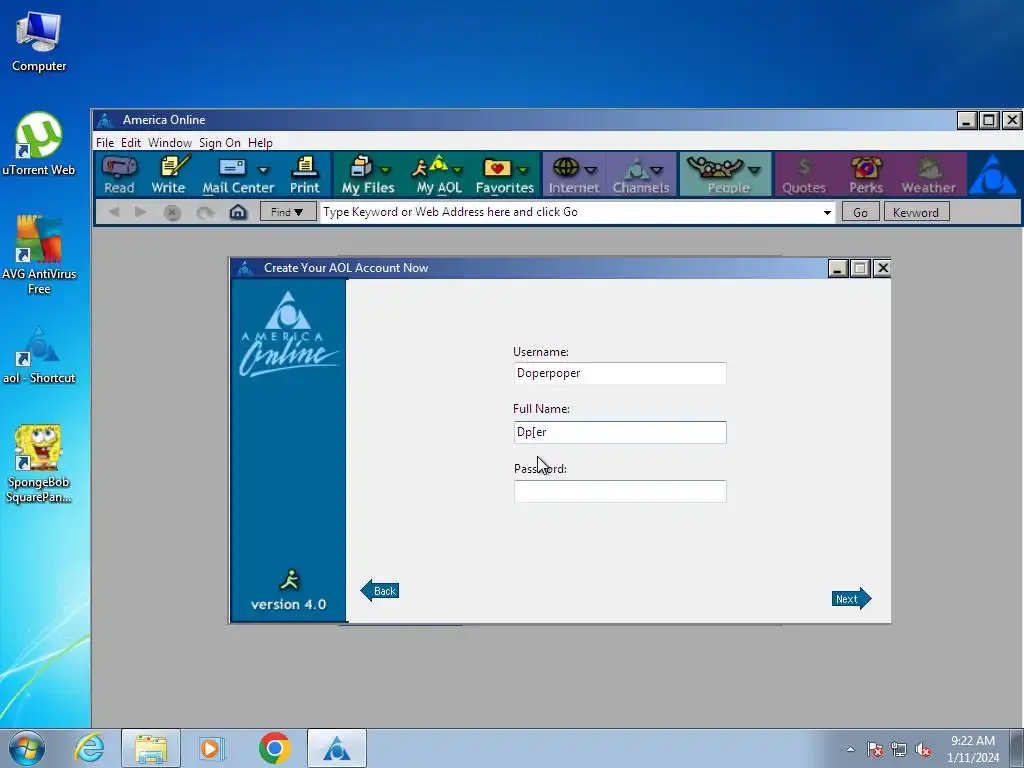Image resolution: width=1024 pixels, height=768 pixels.
Task: Select the aol - Shortcut desktop icon
Action: point(39,355)
